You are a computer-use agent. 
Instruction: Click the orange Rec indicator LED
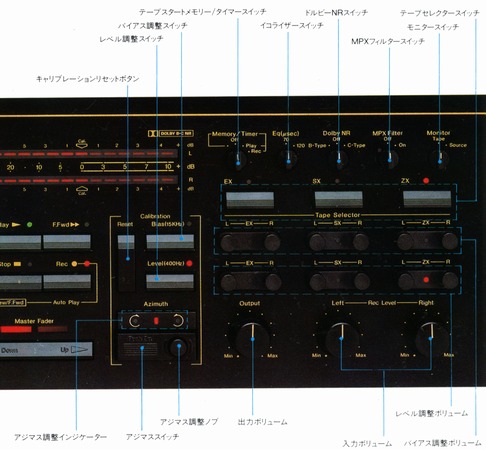(74, 264)
